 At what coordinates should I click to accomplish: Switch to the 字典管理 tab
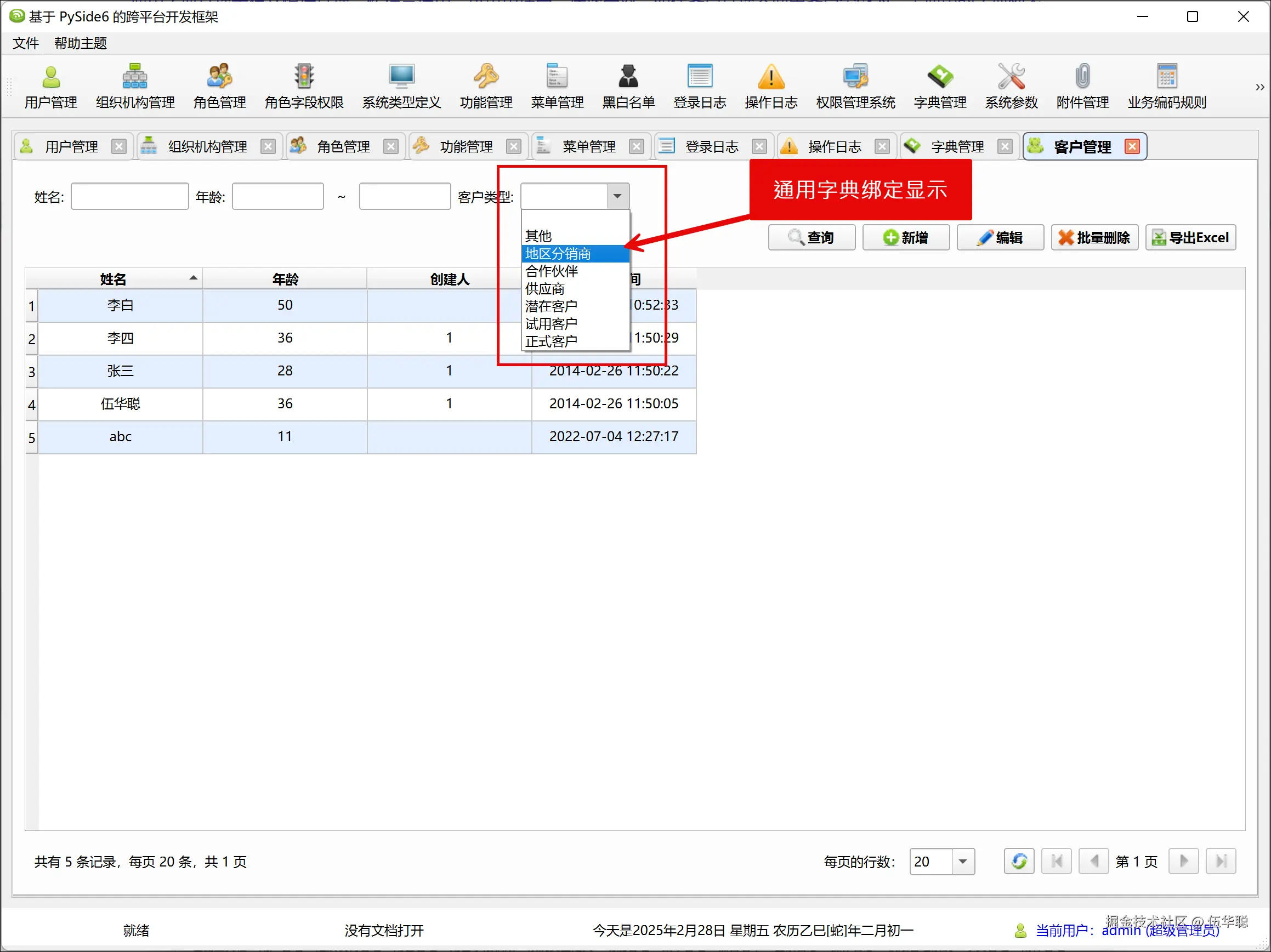[x=957, y=147]
